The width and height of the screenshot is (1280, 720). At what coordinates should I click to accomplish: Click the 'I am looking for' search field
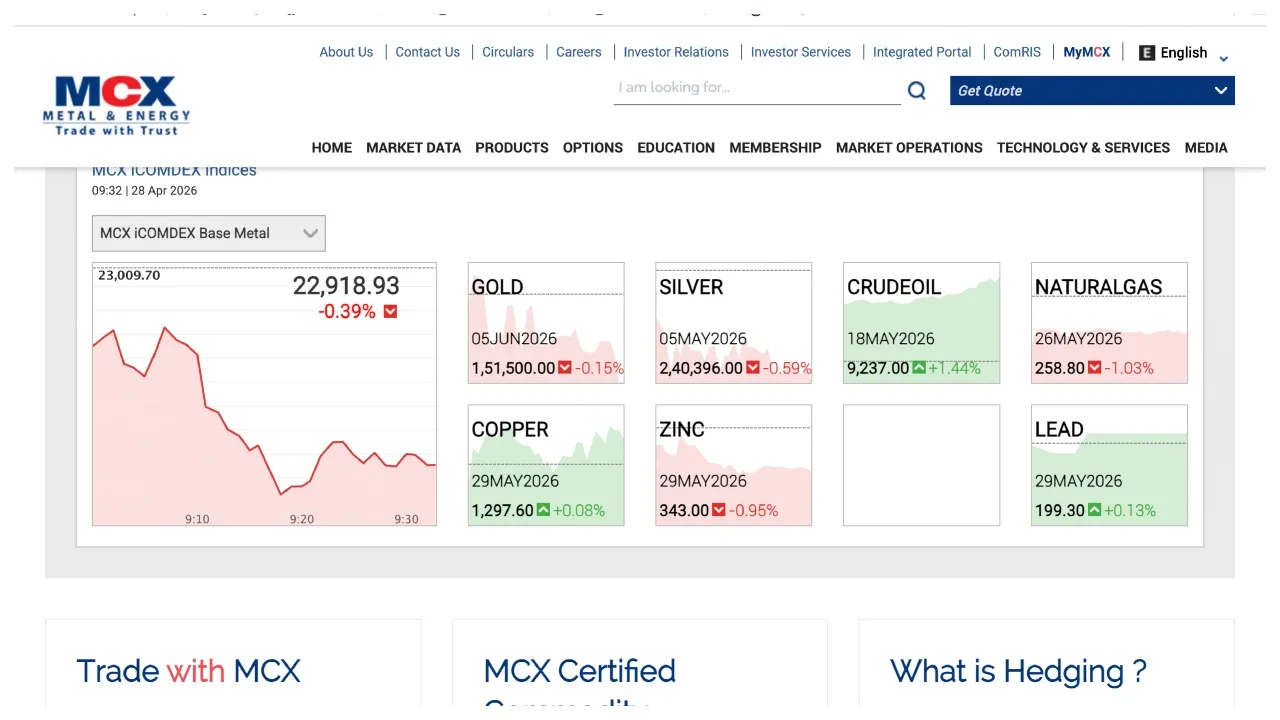pyautogui.click(x=756, y=88)
